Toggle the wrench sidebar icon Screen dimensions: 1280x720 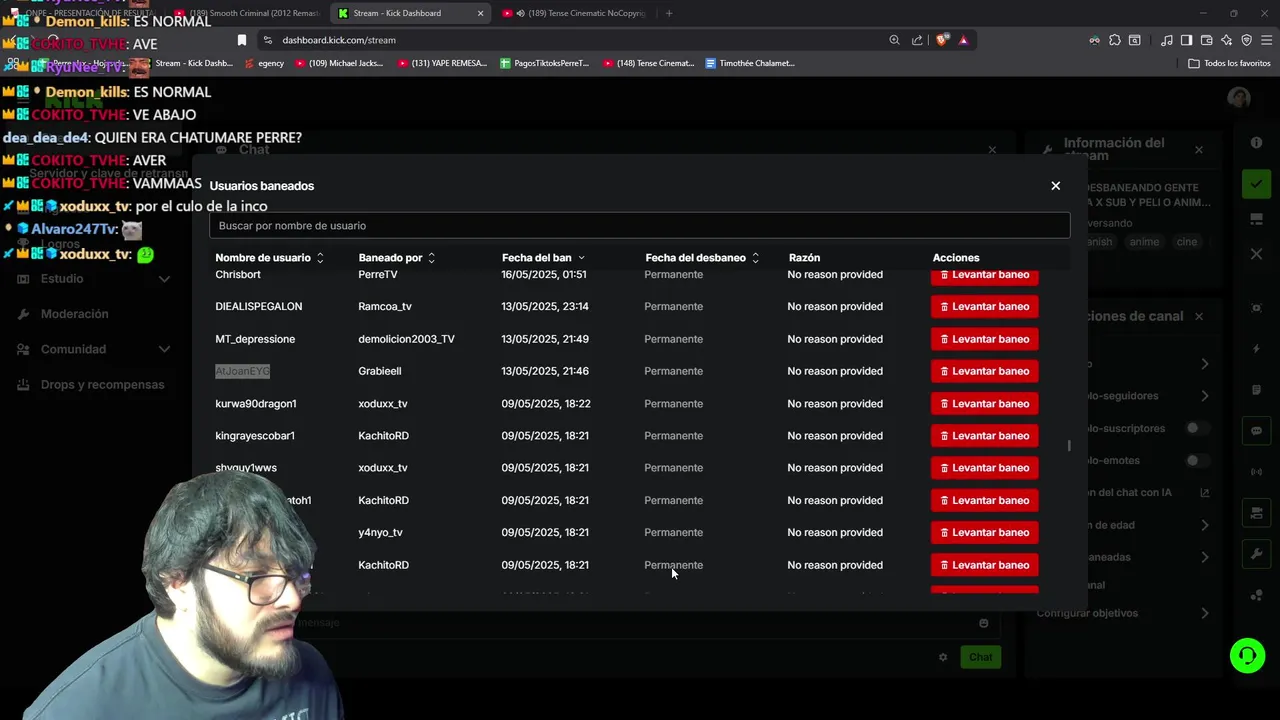coord(1257,554)
